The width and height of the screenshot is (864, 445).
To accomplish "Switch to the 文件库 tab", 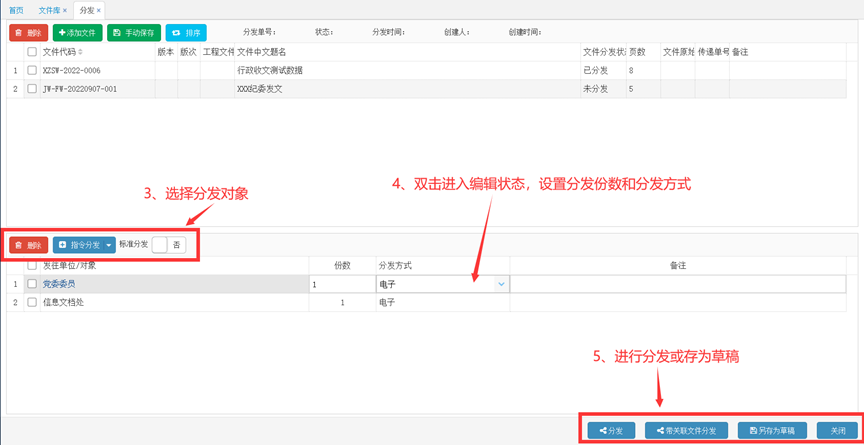I will coord(51,10).
